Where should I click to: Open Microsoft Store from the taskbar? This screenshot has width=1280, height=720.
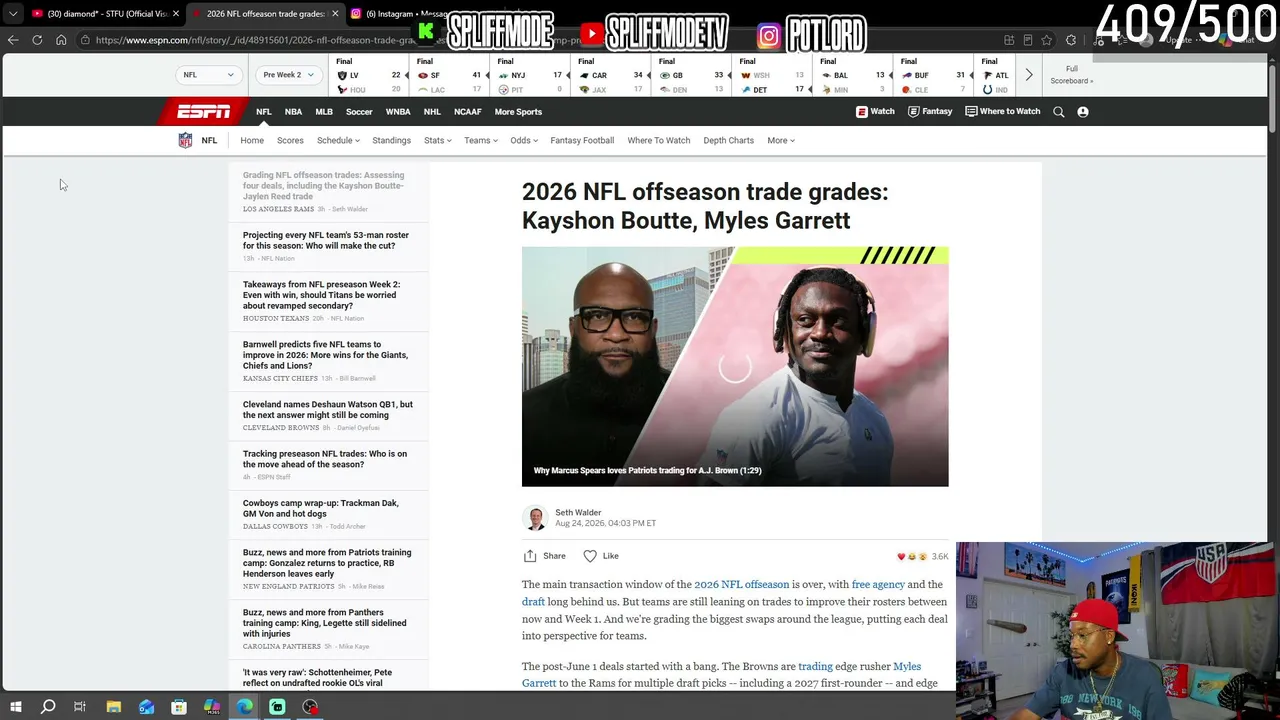(179, 707)
